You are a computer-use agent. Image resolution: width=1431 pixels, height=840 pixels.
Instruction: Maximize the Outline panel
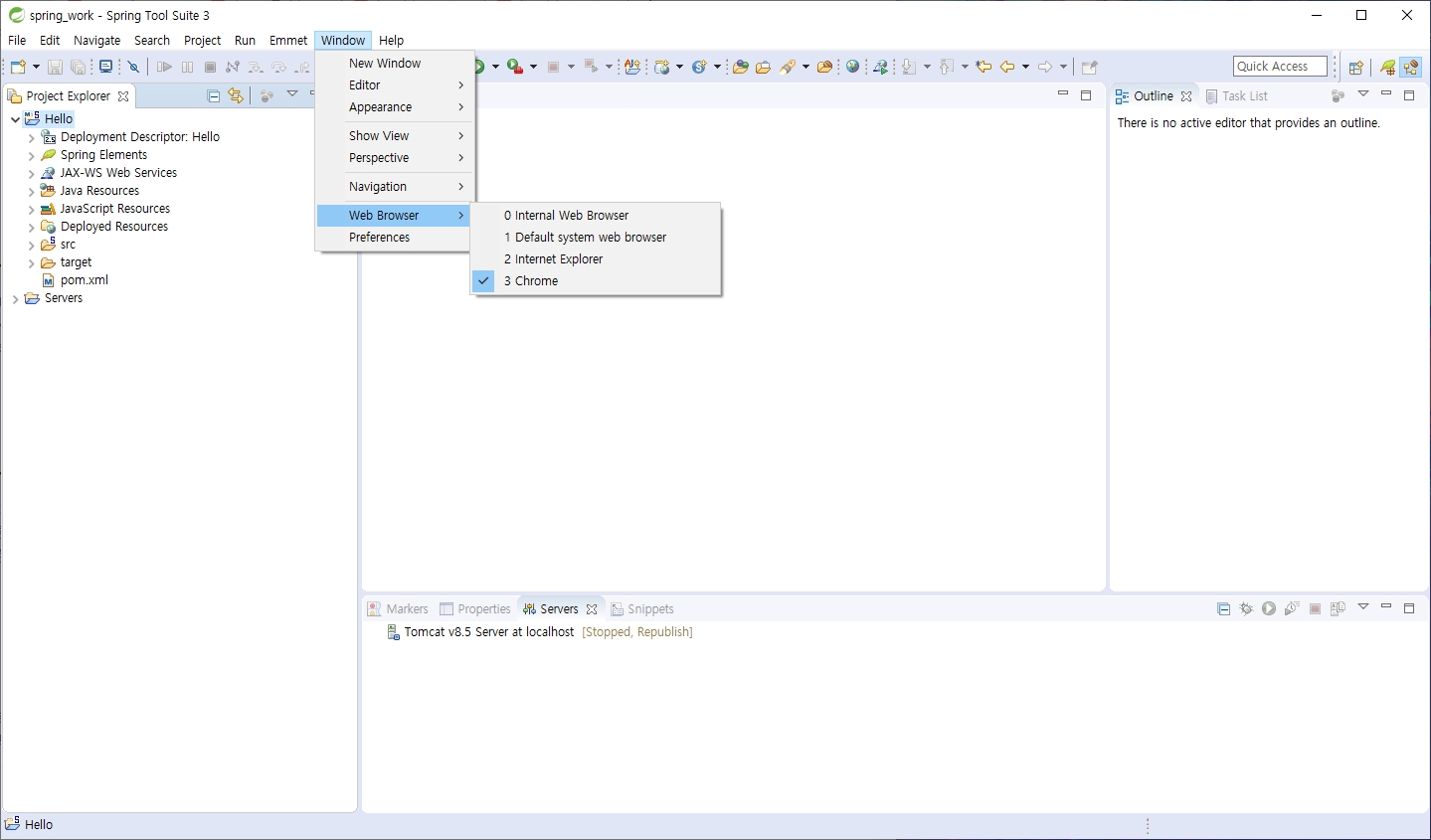(1409, 95)
